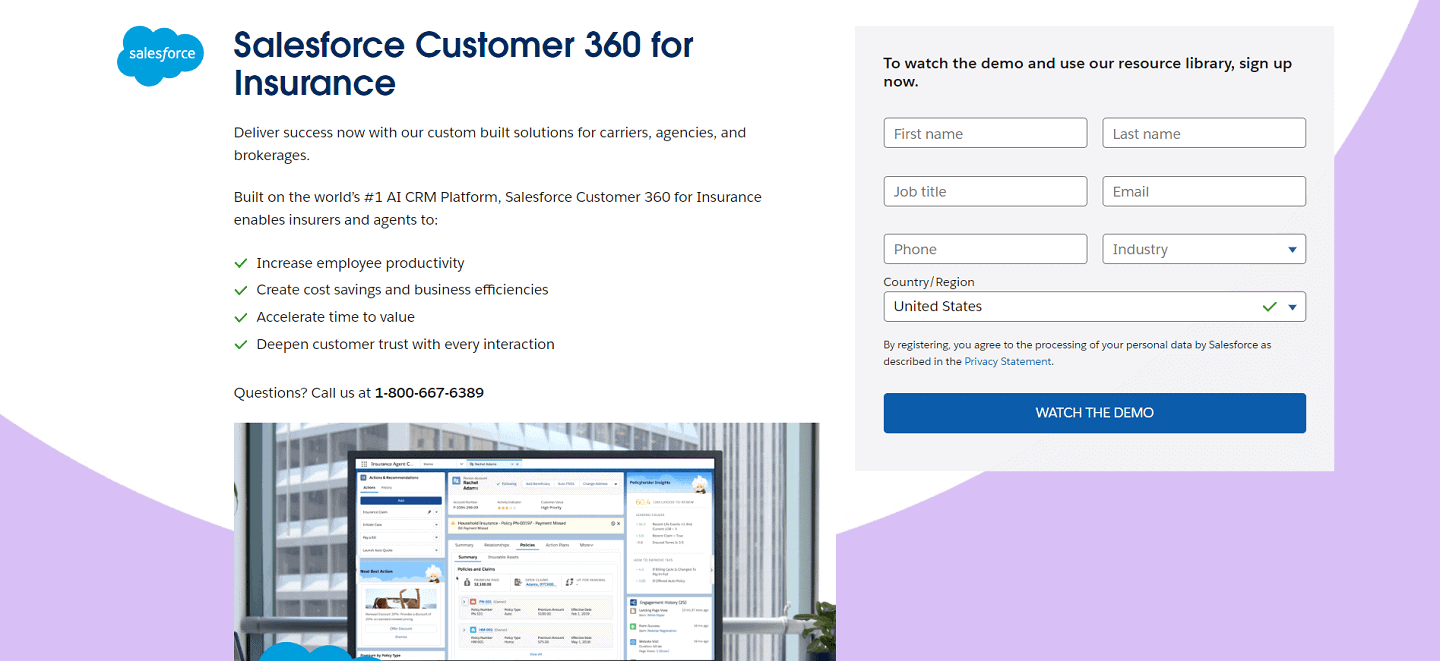Click the Open Claims document icon
Image resolution: width=1440 pixels, height=661 pixels.
518,581
